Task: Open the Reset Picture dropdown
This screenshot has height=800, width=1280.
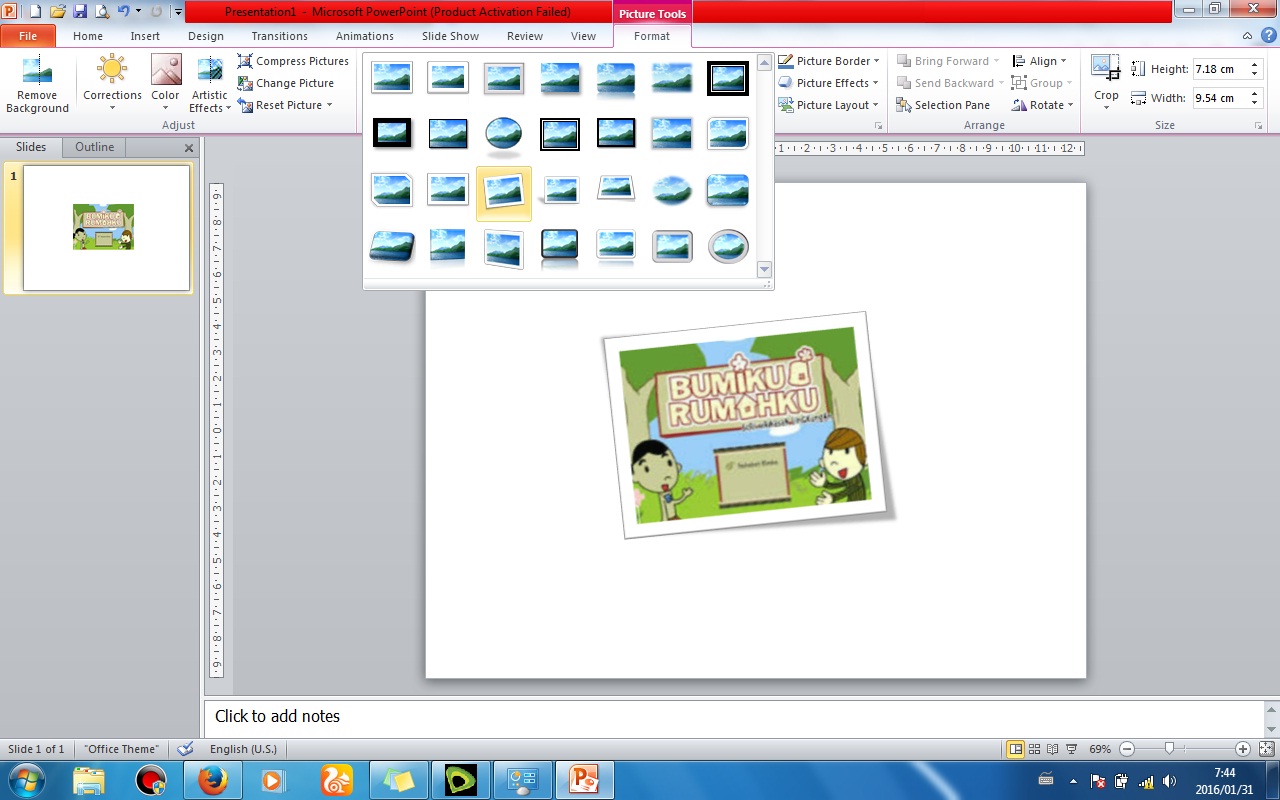Action: click(x=330, y=105)
